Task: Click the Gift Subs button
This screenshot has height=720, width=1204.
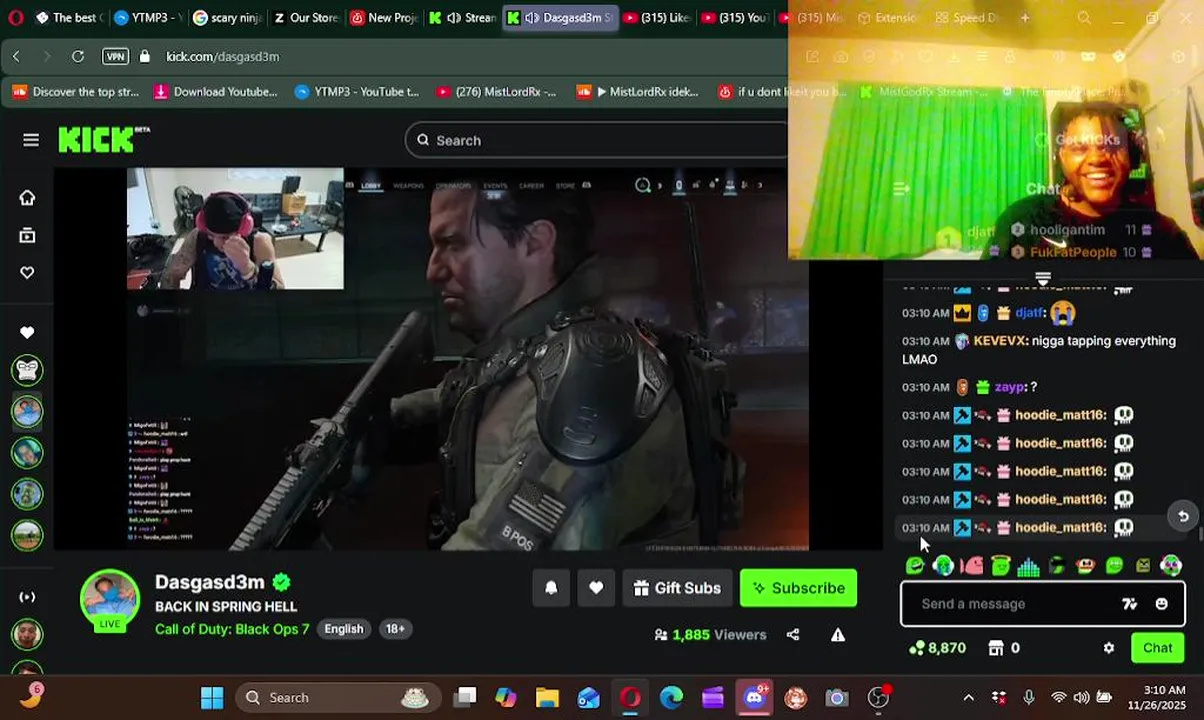Action: (x=677, y=588)
